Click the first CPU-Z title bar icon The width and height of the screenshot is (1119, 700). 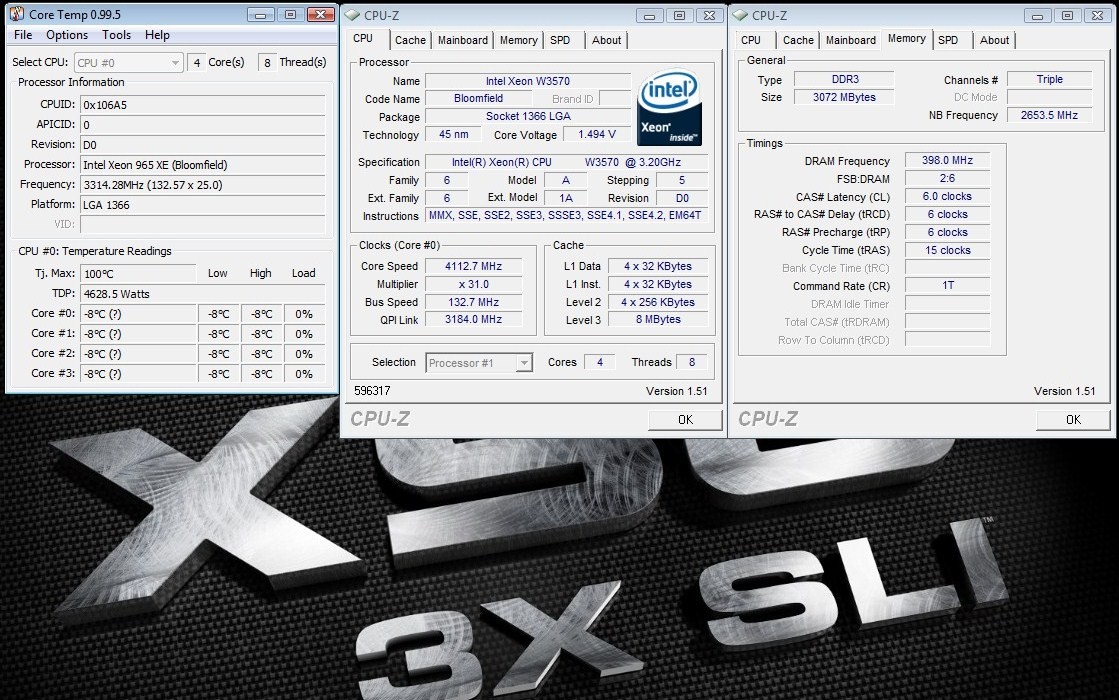[x=352, y=15]
